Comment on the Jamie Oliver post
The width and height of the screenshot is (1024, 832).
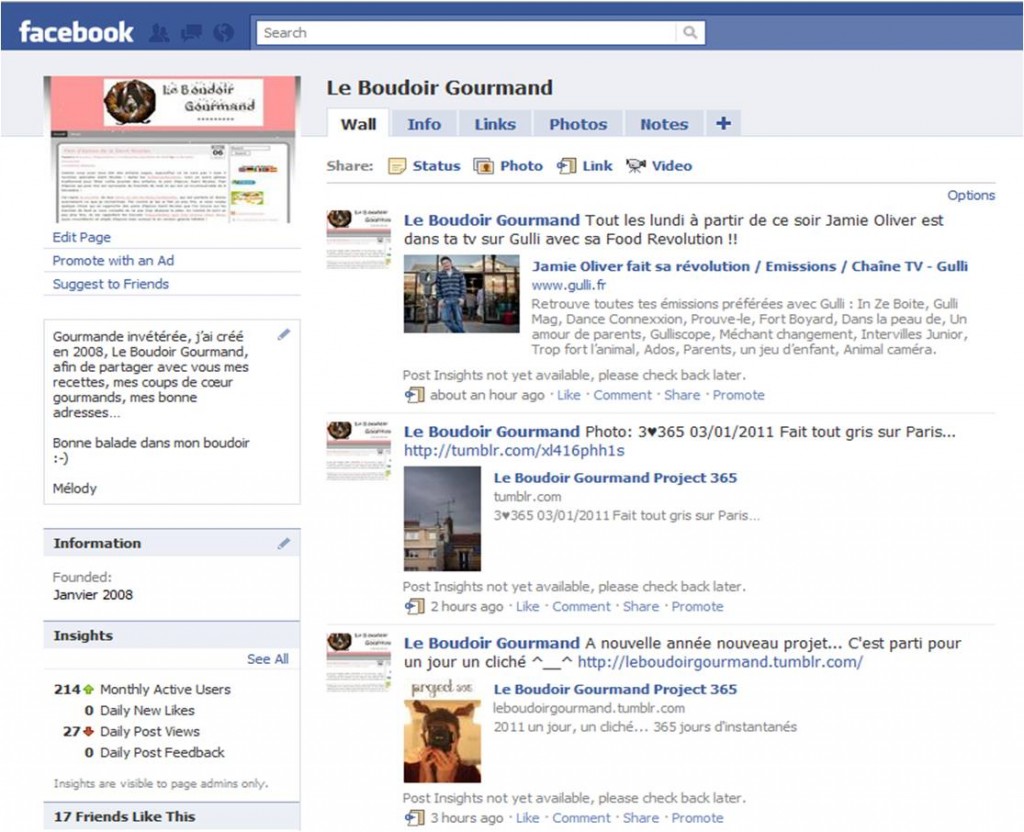coord(622,395)
